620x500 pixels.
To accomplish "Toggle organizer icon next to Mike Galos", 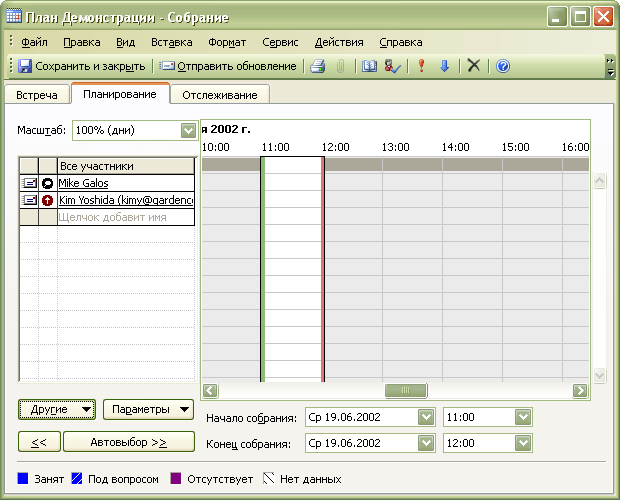I will click(x=47, y=184).
